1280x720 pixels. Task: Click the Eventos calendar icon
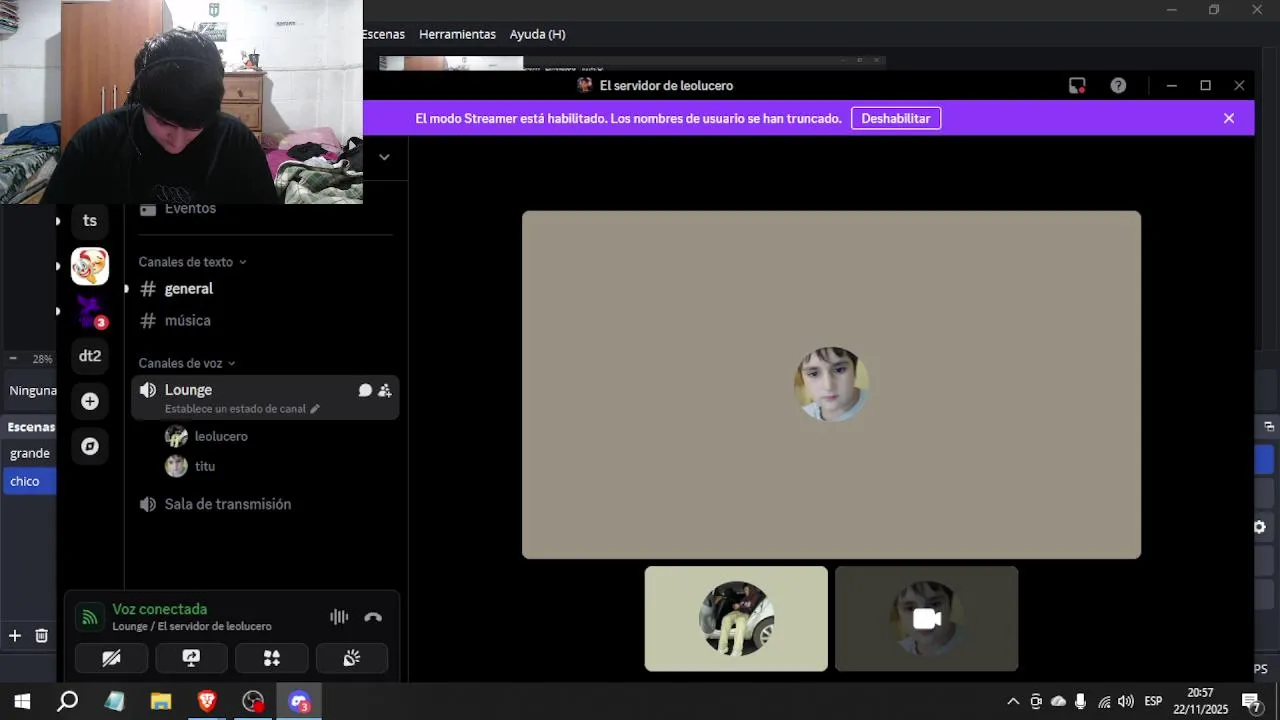pyautogui.click(x=148, y=209)
